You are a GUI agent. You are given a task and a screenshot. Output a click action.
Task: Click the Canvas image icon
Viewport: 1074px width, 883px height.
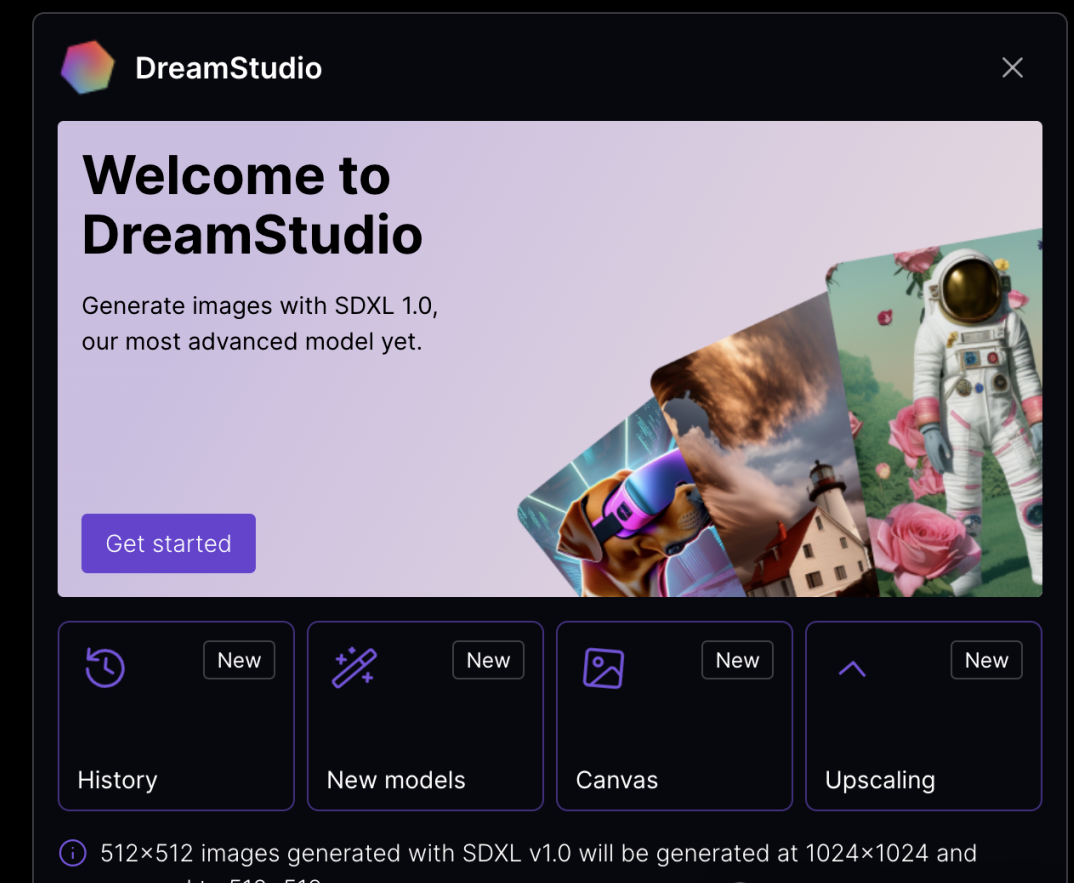click(603, 668)
